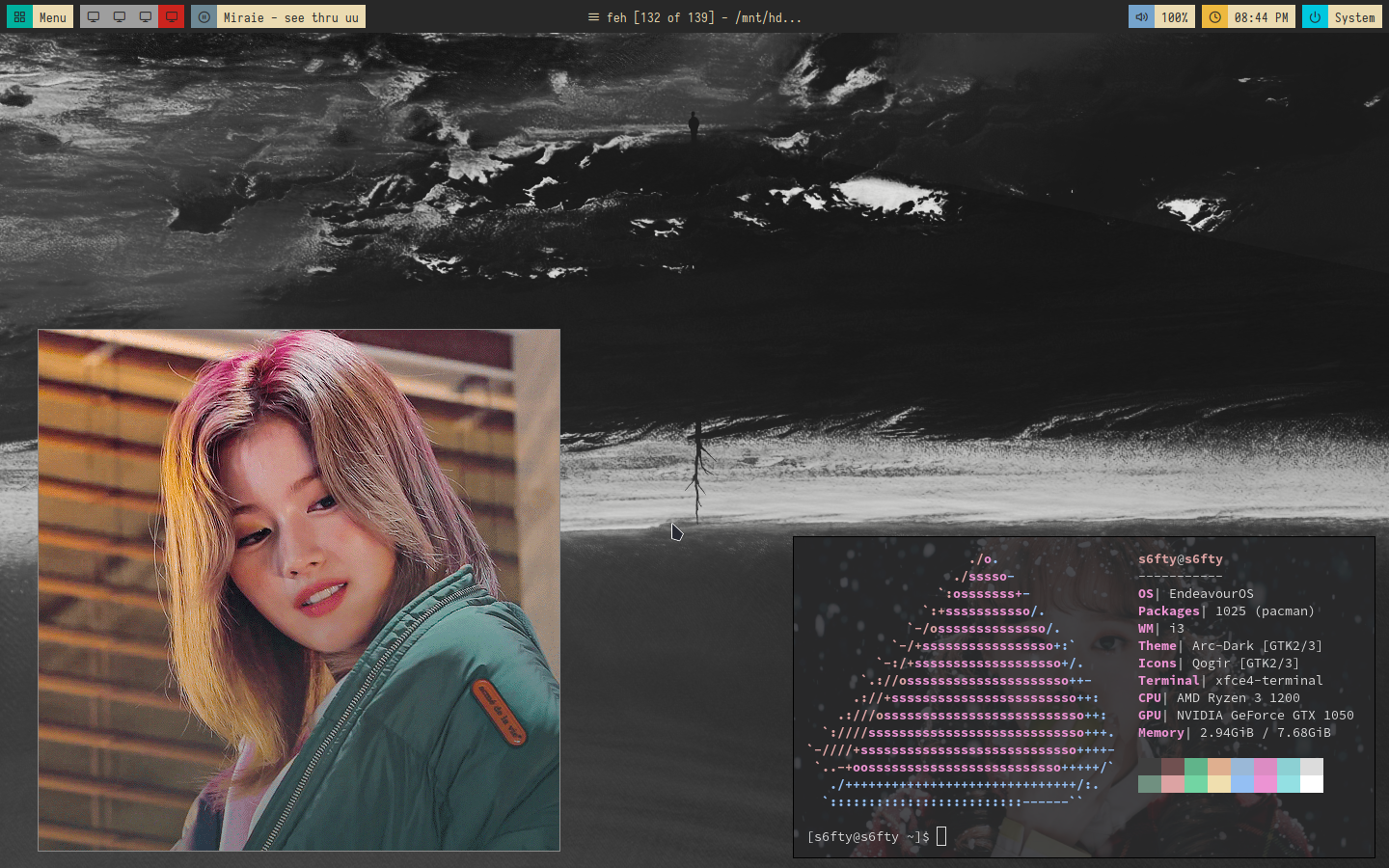Click the terminal prompt [s6fty@s6fty ~]$
Viewport: 1389px width, 868px height.
coord(868,836)
